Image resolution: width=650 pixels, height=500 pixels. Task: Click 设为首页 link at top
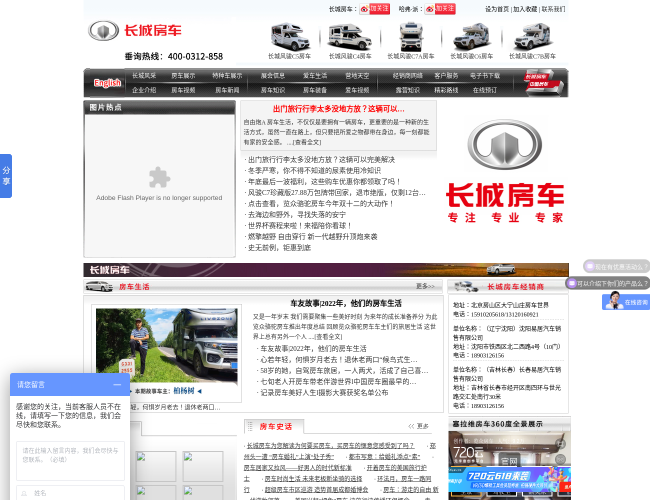point(497,9)
